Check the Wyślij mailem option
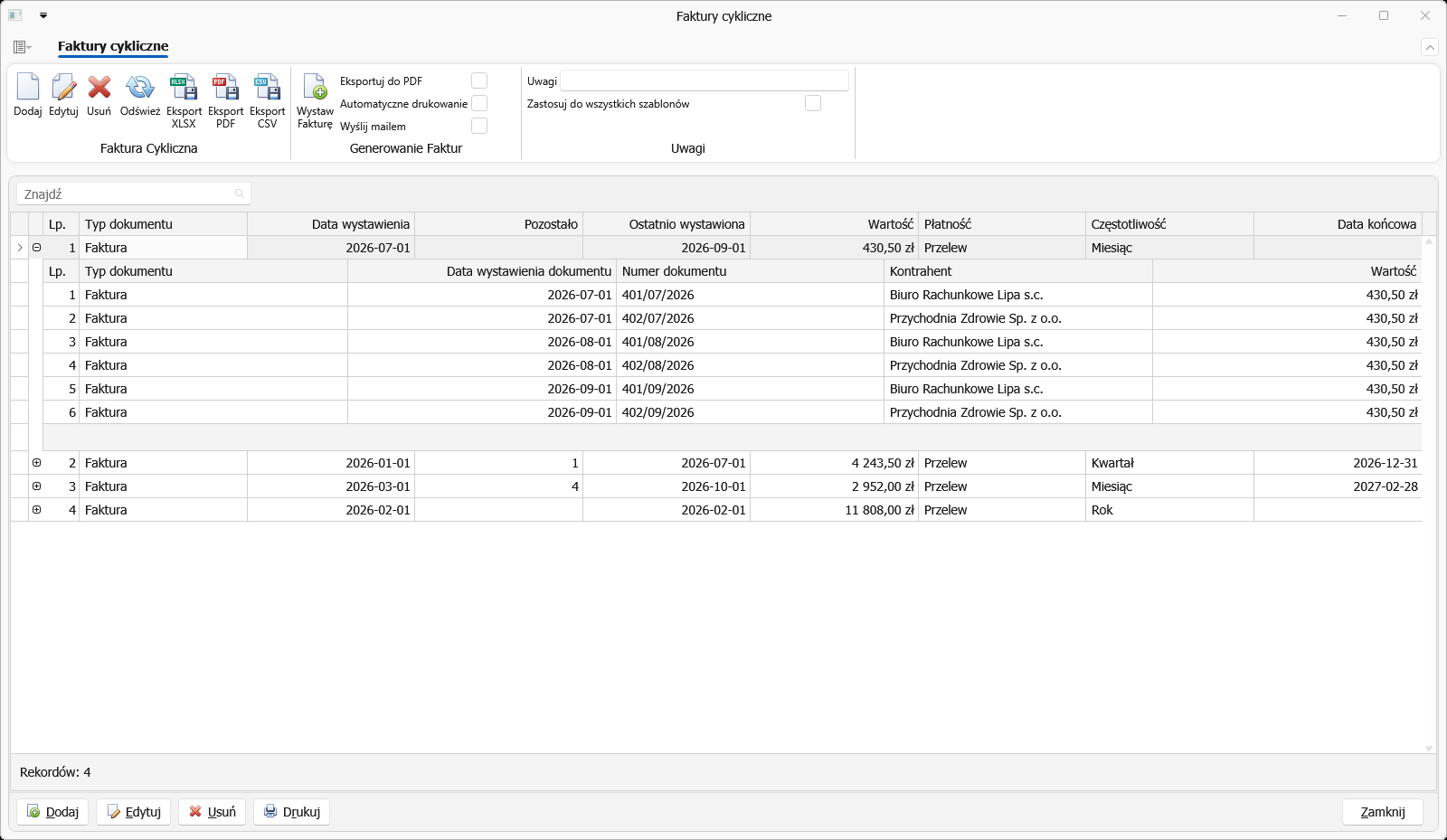Viewport: 1447px width, 840px height. pyautogui.click(x=479, y=126)
